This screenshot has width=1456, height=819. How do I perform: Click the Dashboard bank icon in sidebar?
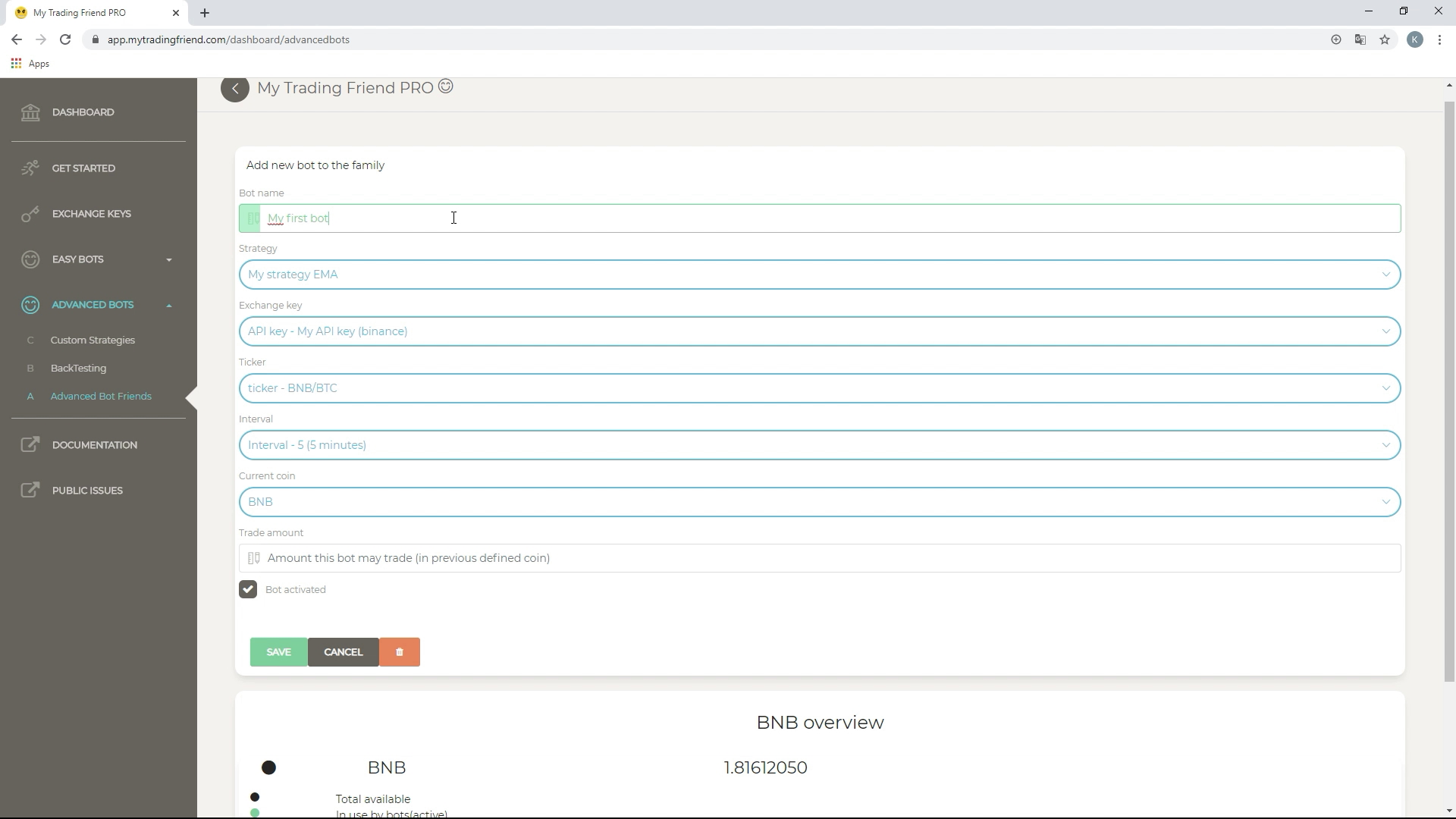(30, 112)
